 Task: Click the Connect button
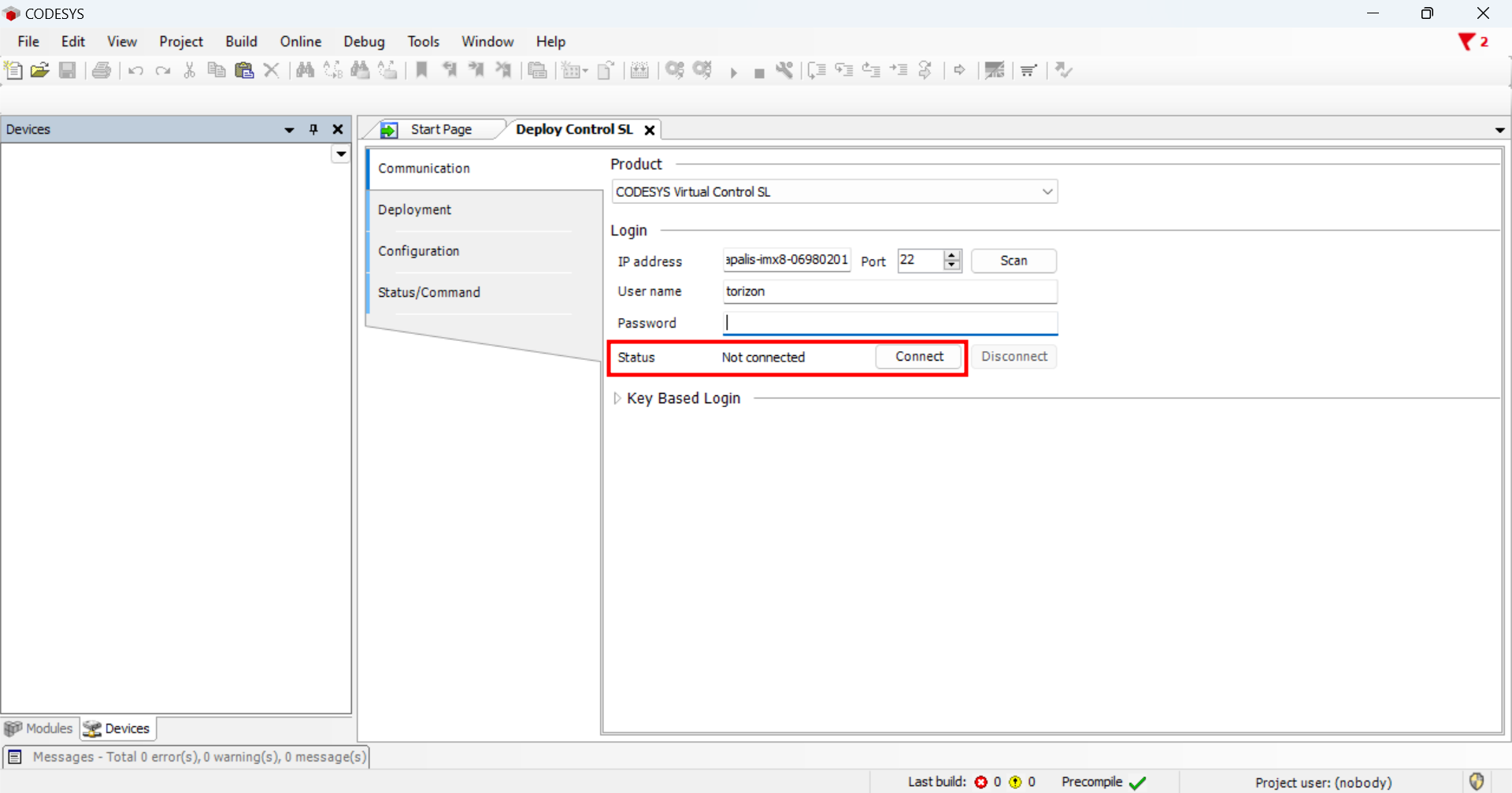point(919,357)
